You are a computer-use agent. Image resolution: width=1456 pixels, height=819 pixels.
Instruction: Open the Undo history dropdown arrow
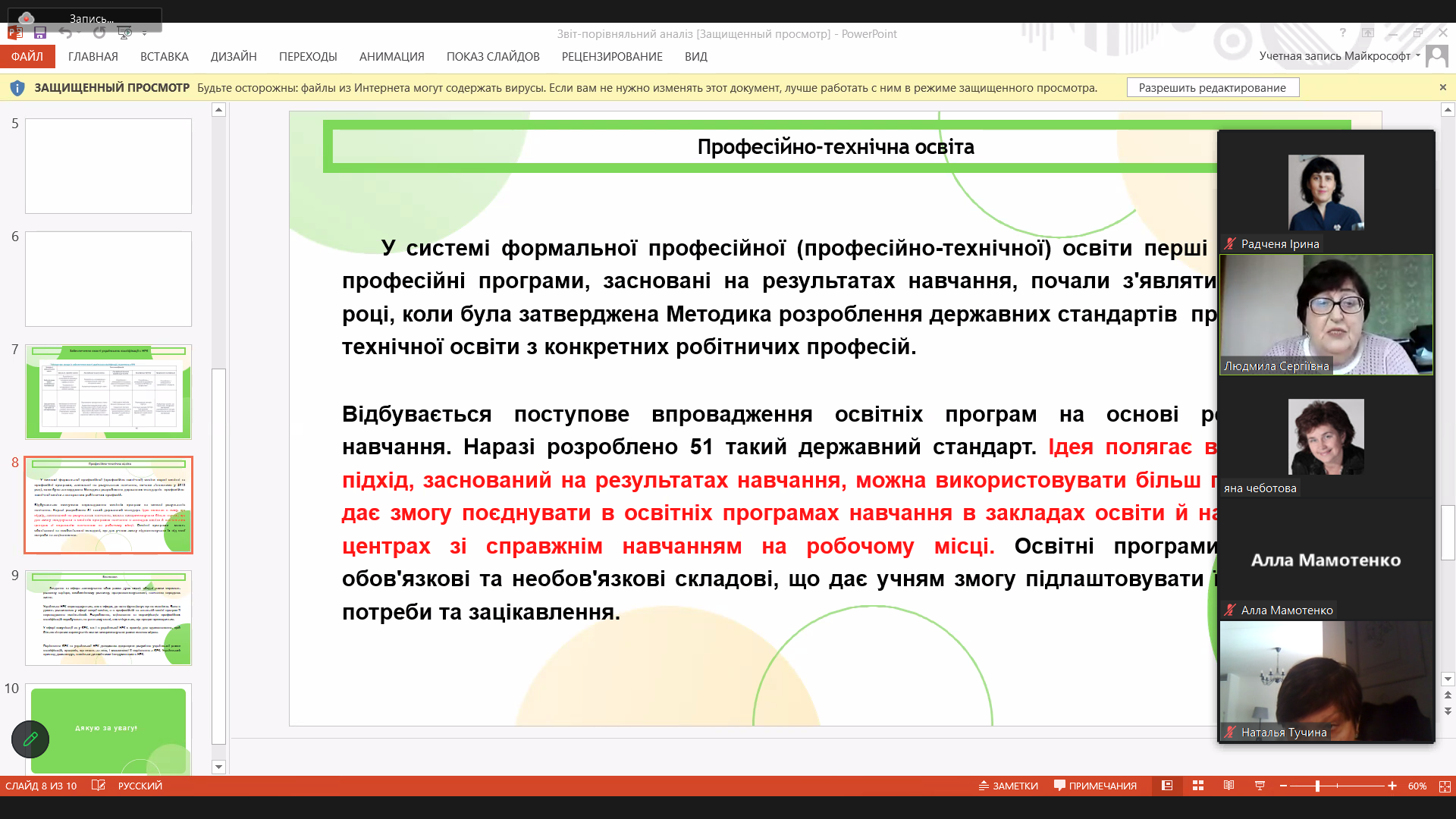click(78, 33)
